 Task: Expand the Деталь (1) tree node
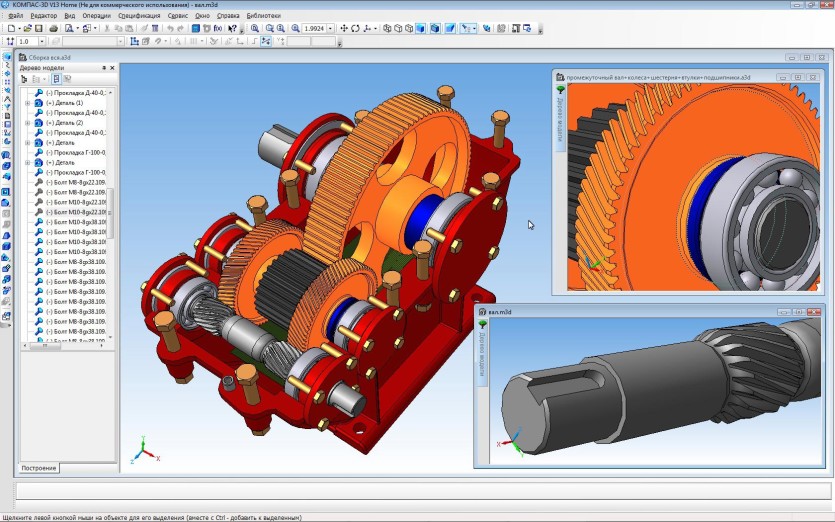[28, 103]
